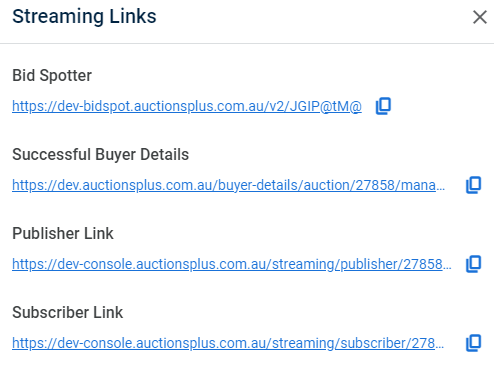Copy the Bid Spotter link to clipboard
This screenshot has width=494, height=373.
[x=383, y=106]
